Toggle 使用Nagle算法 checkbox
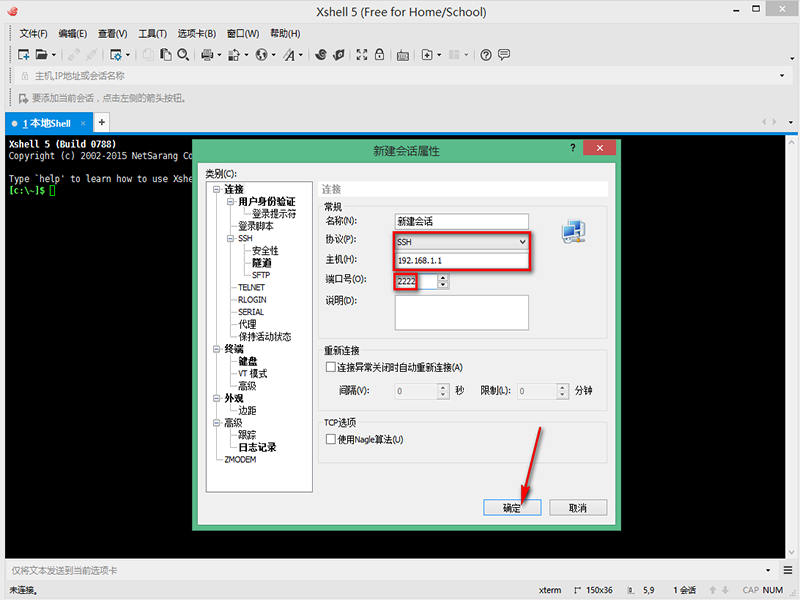This screenshot has height=600, width=800. click(x=331, y=439)
